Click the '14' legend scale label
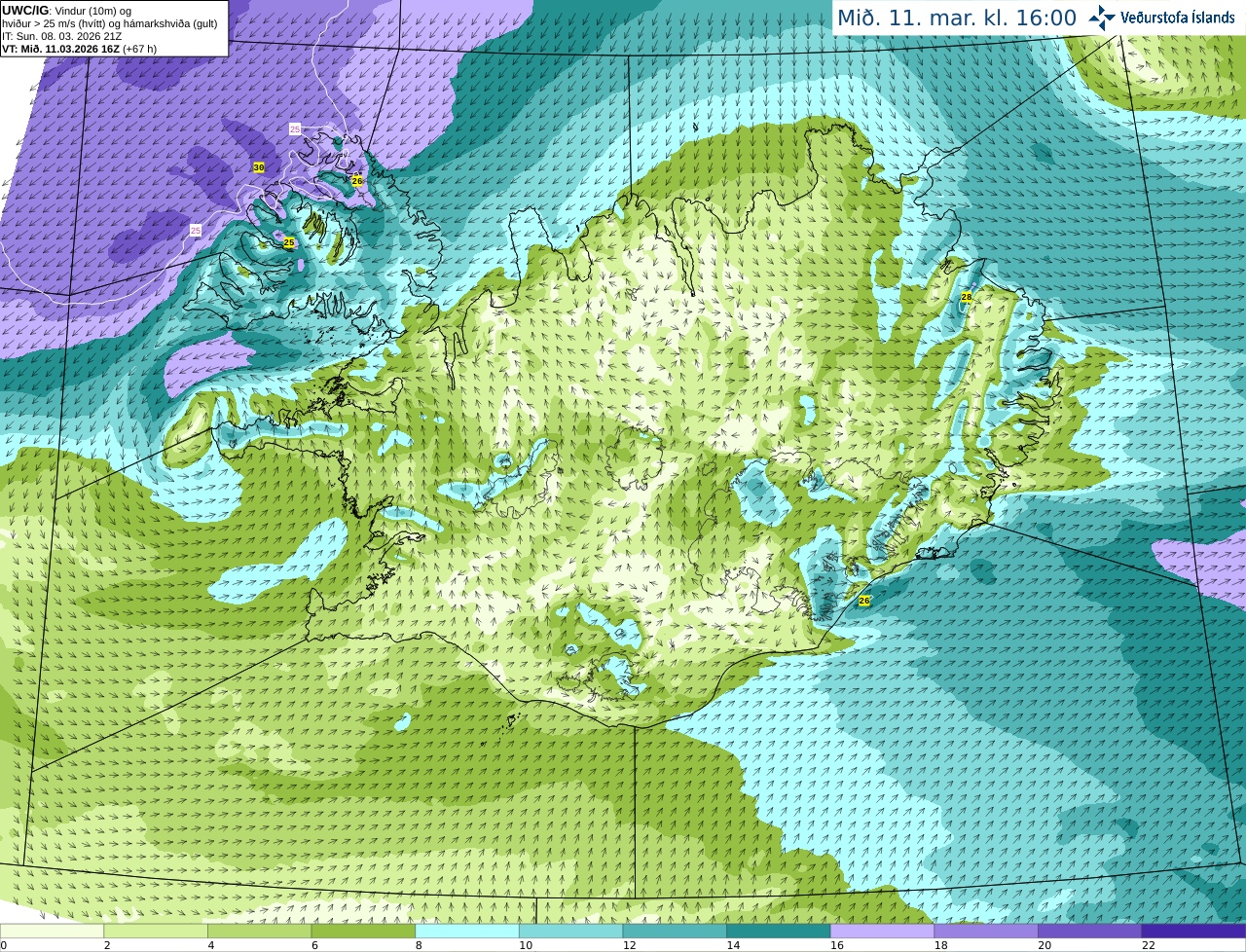The image size is (1246, 952). point(733,945)
